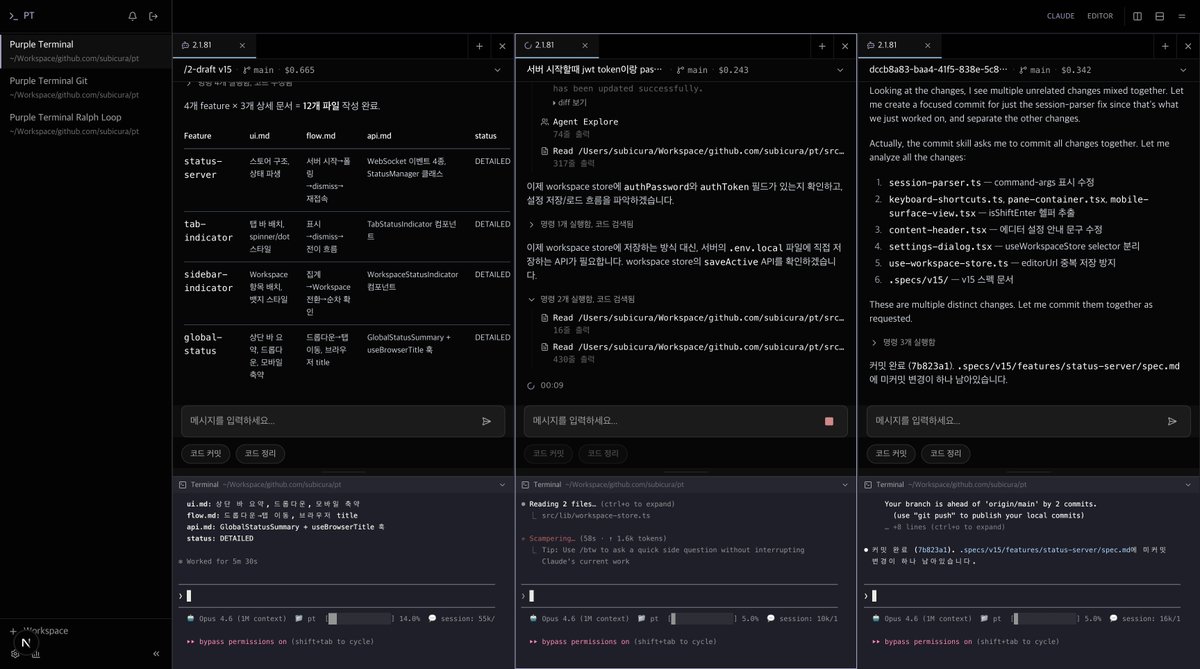Close the right pane with its X icon
Screen dimensions: 1200x669
tap(1188, 46)
